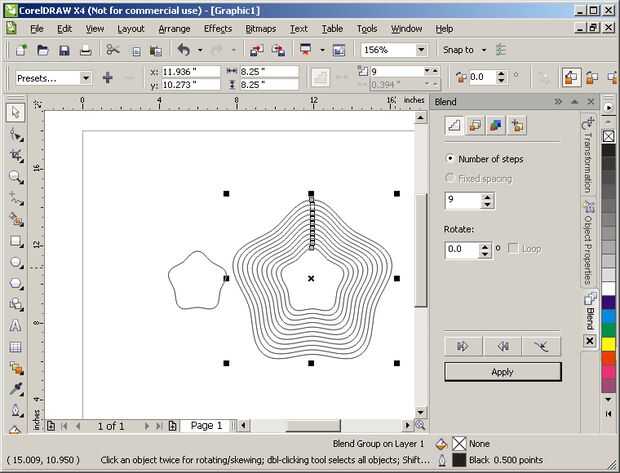The image size is (620, 473).
Task: Open the File menu
Action: pyautogui.click(x=37, y=29)
